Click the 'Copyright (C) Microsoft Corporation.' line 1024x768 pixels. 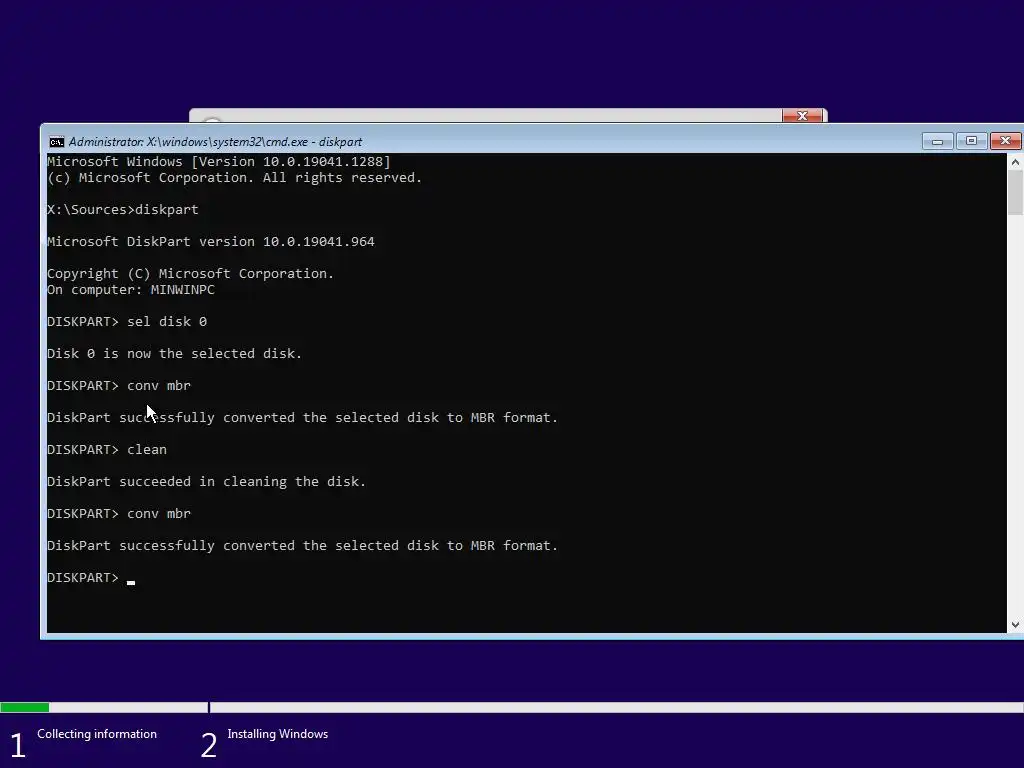(x=191, y=274)
